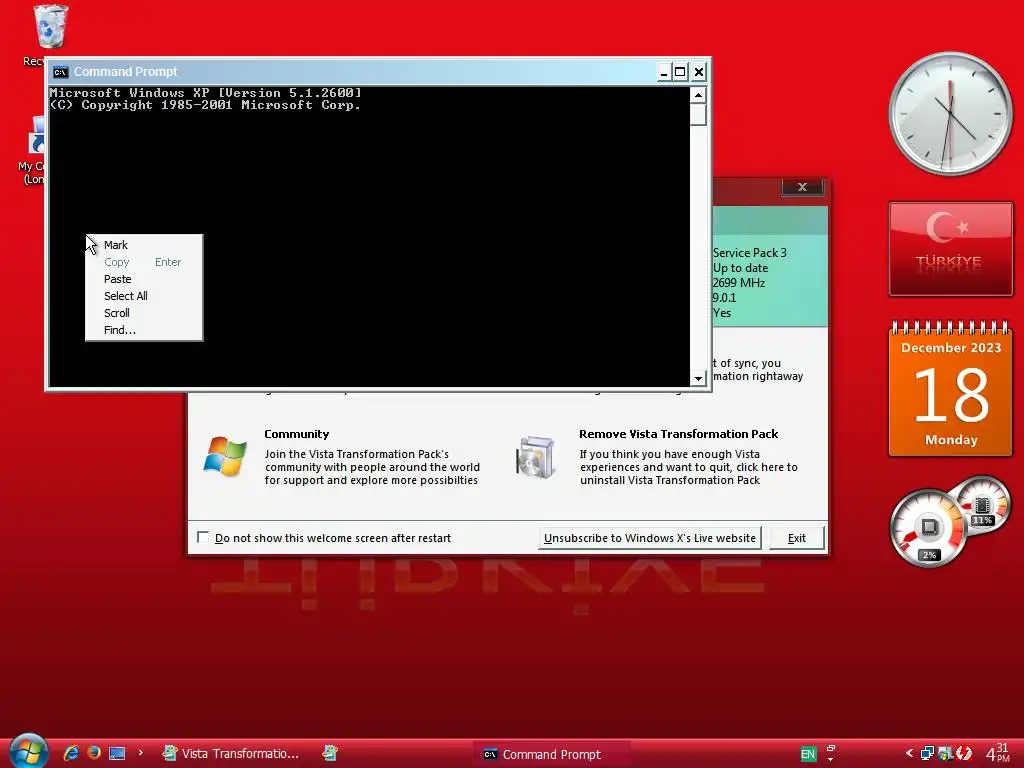Viewport: 1024px width, 768px height.
Task: Choose Paste from the context menu
Action: pos(144,279)
